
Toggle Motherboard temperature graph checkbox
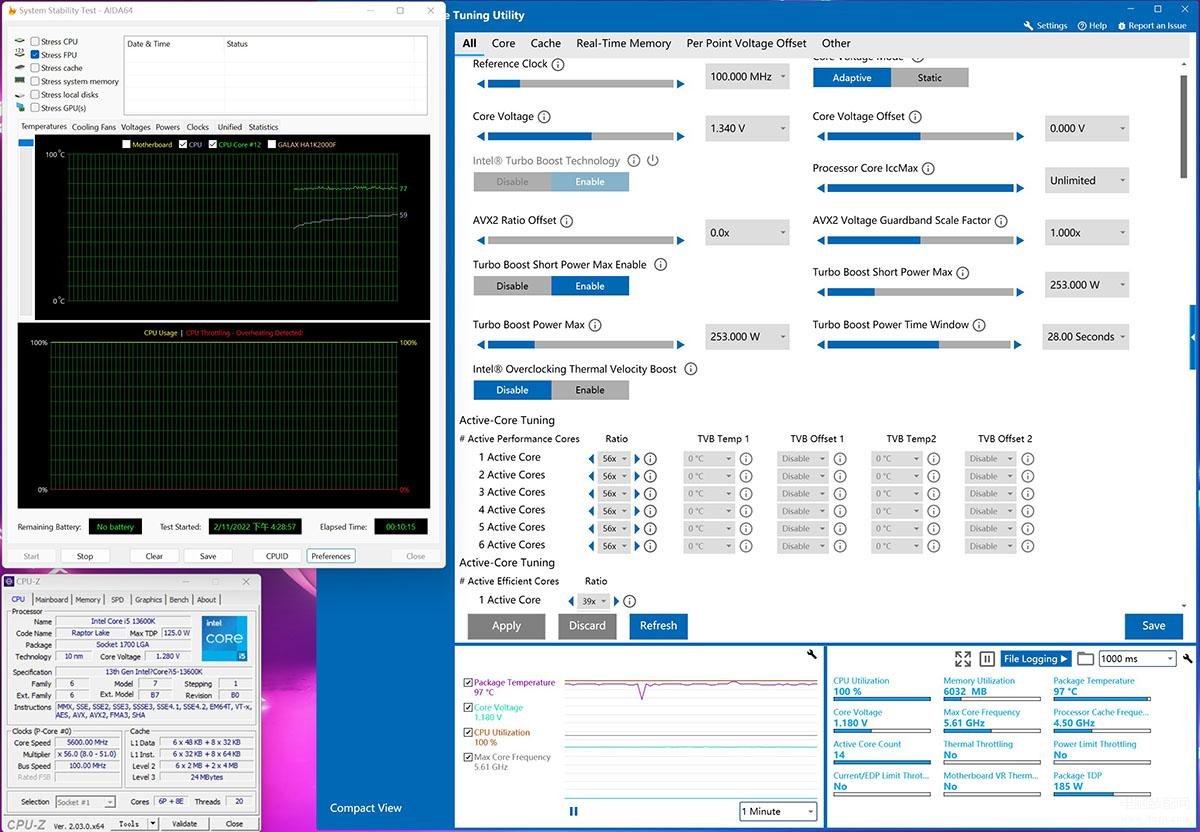tap(126, 145)
